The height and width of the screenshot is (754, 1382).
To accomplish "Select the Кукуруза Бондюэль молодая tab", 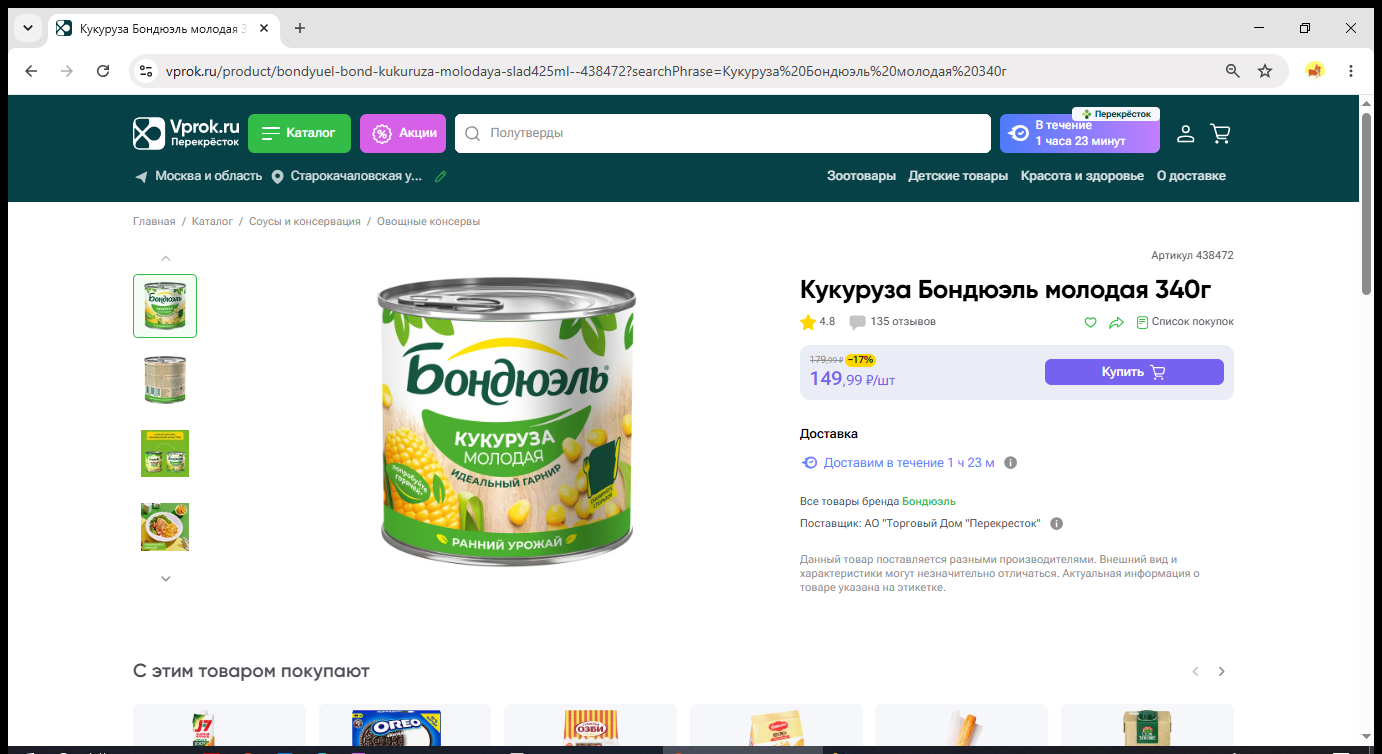I will click(x=164, y=28).
